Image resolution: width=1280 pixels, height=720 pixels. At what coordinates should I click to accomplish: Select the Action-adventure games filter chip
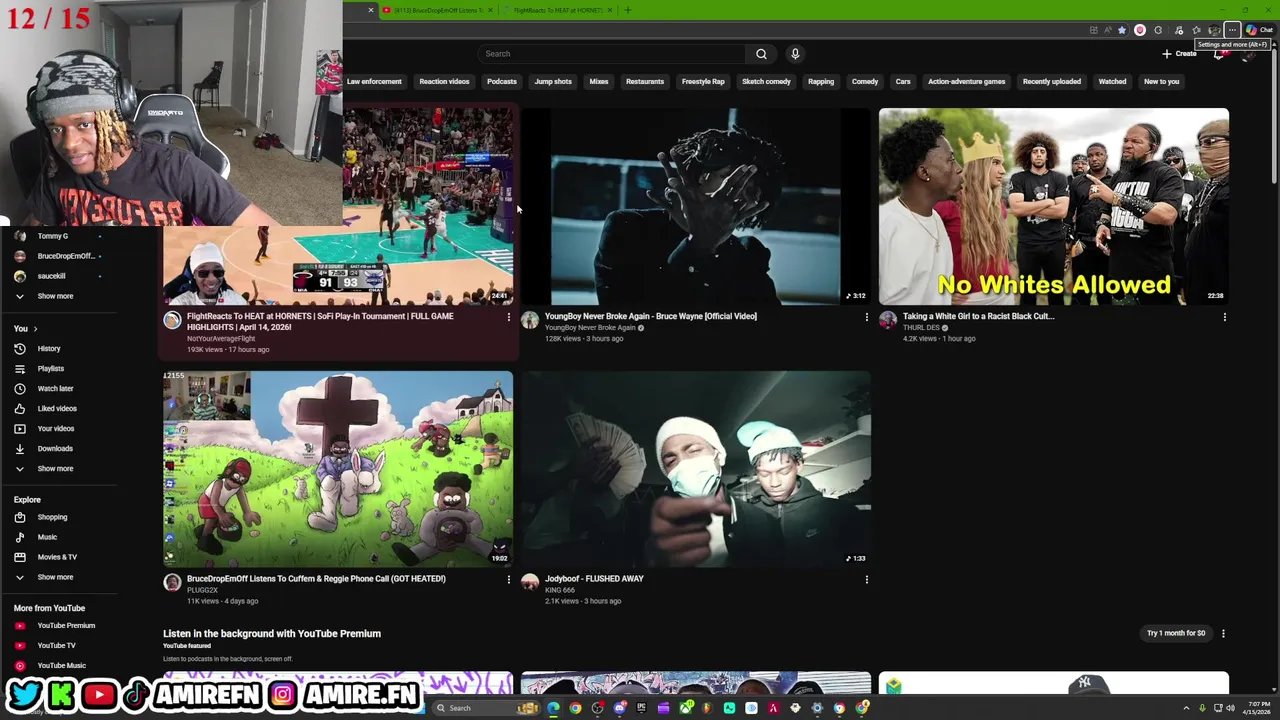point(966,82)
